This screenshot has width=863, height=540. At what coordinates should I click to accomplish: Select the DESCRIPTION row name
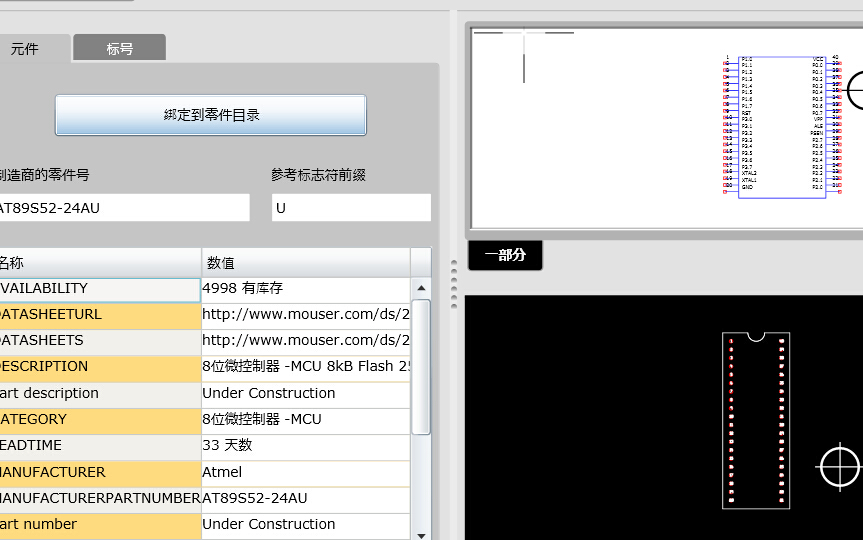click(100, 368)
